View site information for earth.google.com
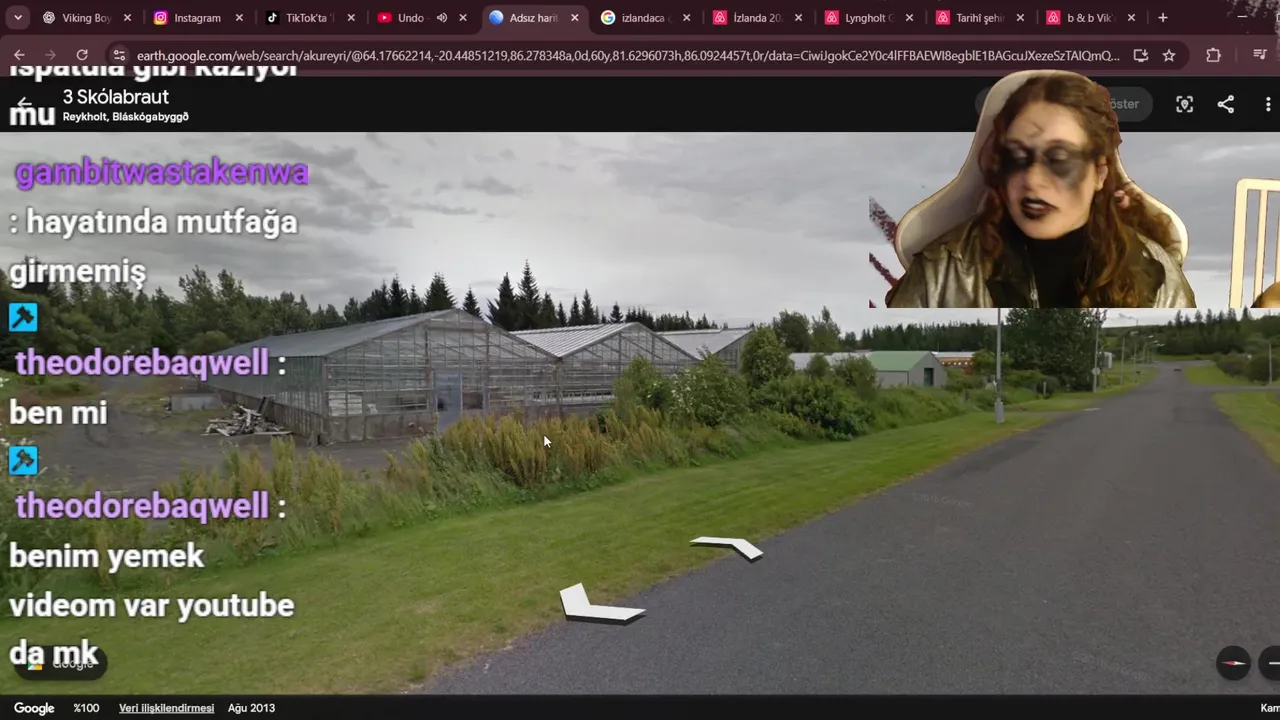Image resolution: width=1280 pixels, height=720 pixels. click(119, 55)
